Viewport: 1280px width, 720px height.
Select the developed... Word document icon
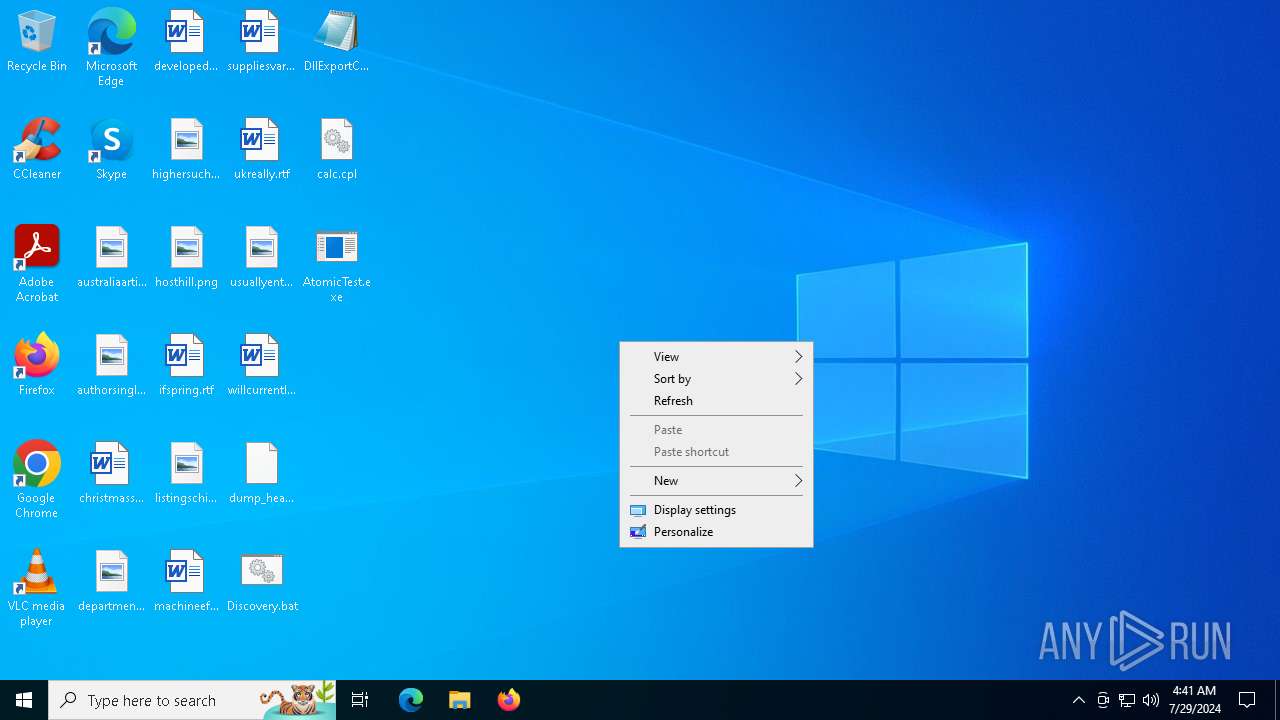186,42
